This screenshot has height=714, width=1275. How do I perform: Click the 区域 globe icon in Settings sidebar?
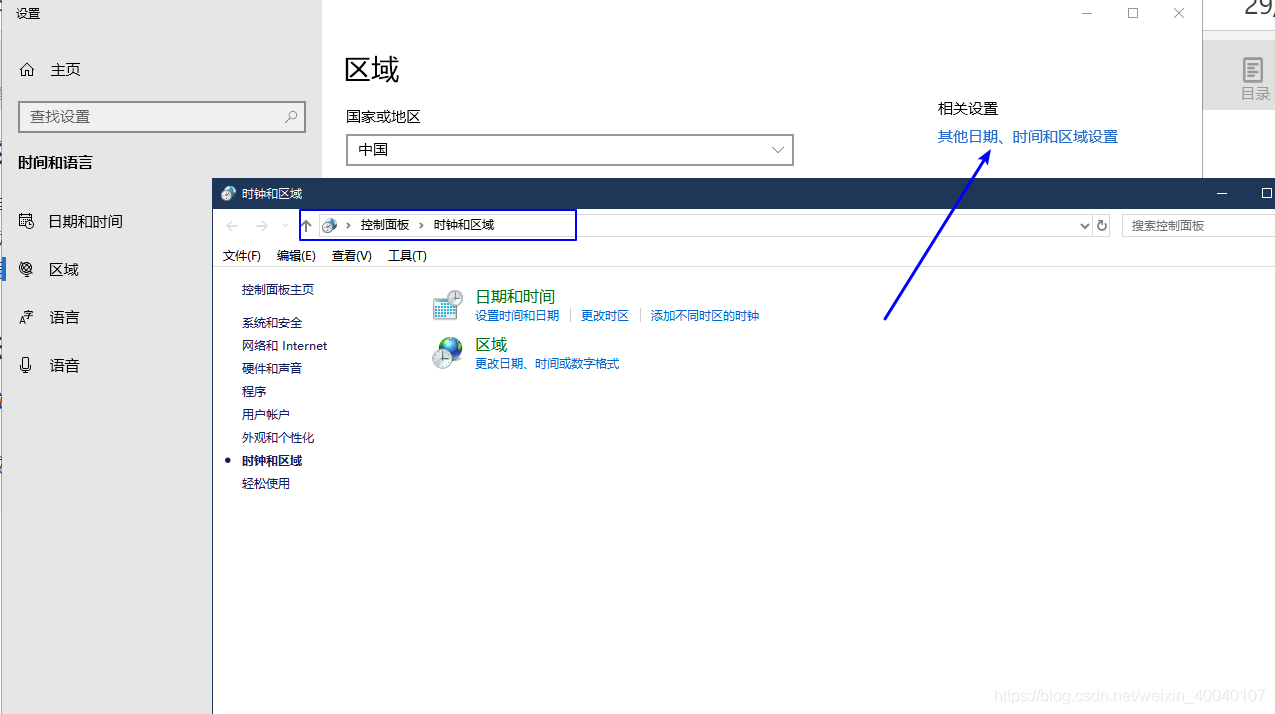[25, 269]
